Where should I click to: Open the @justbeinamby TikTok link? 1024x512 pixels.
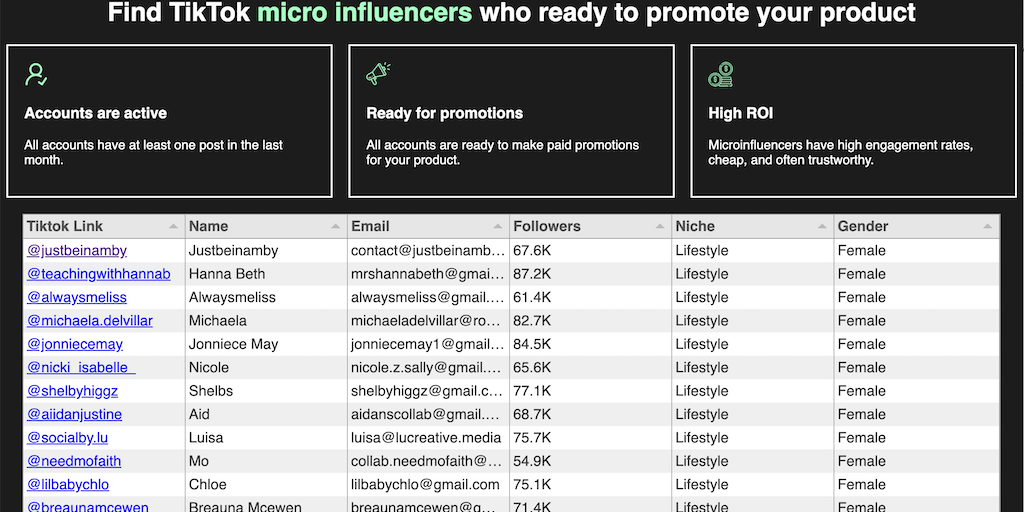[x=77, y=251]
